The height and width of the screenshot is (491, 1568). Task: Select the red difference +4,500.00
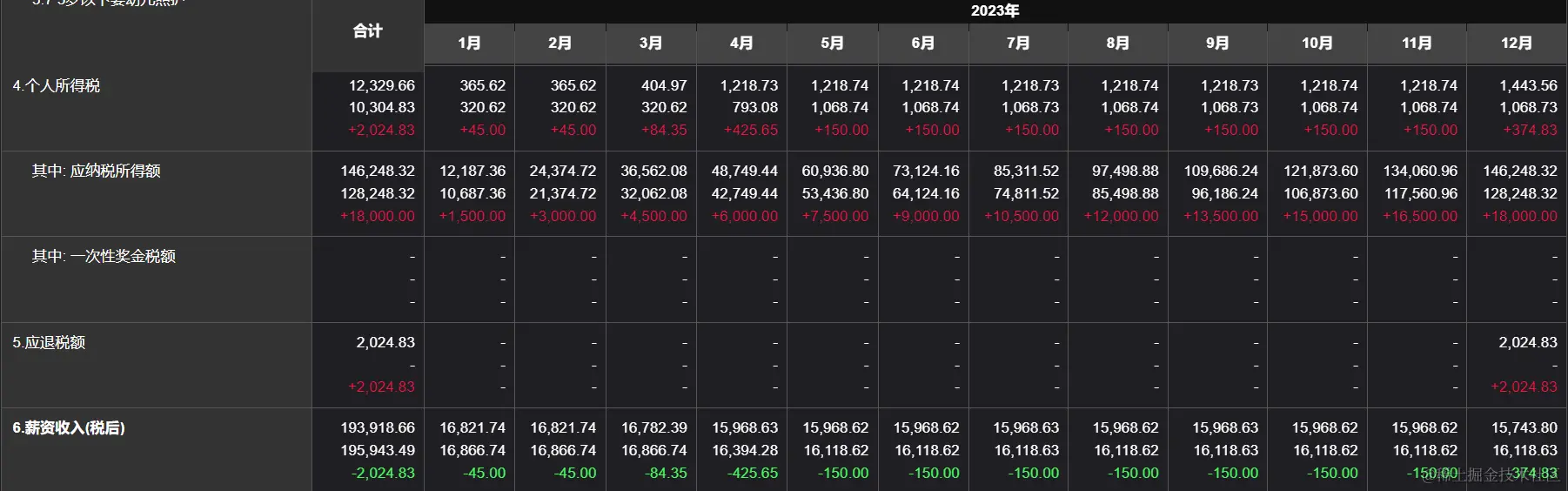pyautogui.click(x=653, y=216)
